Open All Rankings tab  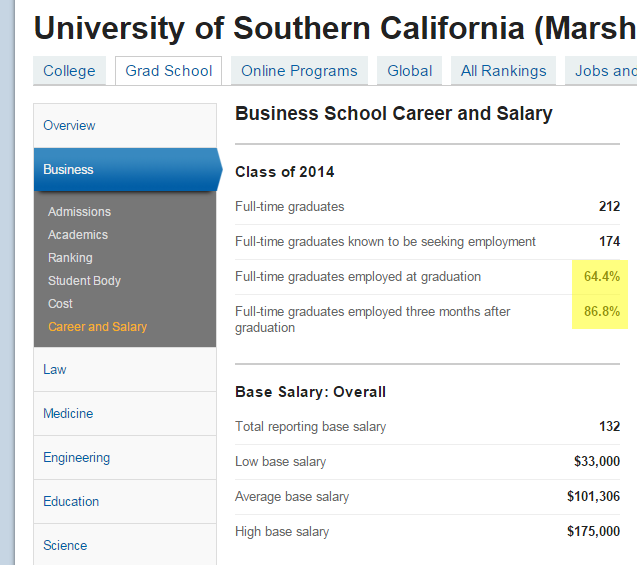click(504, 71)
